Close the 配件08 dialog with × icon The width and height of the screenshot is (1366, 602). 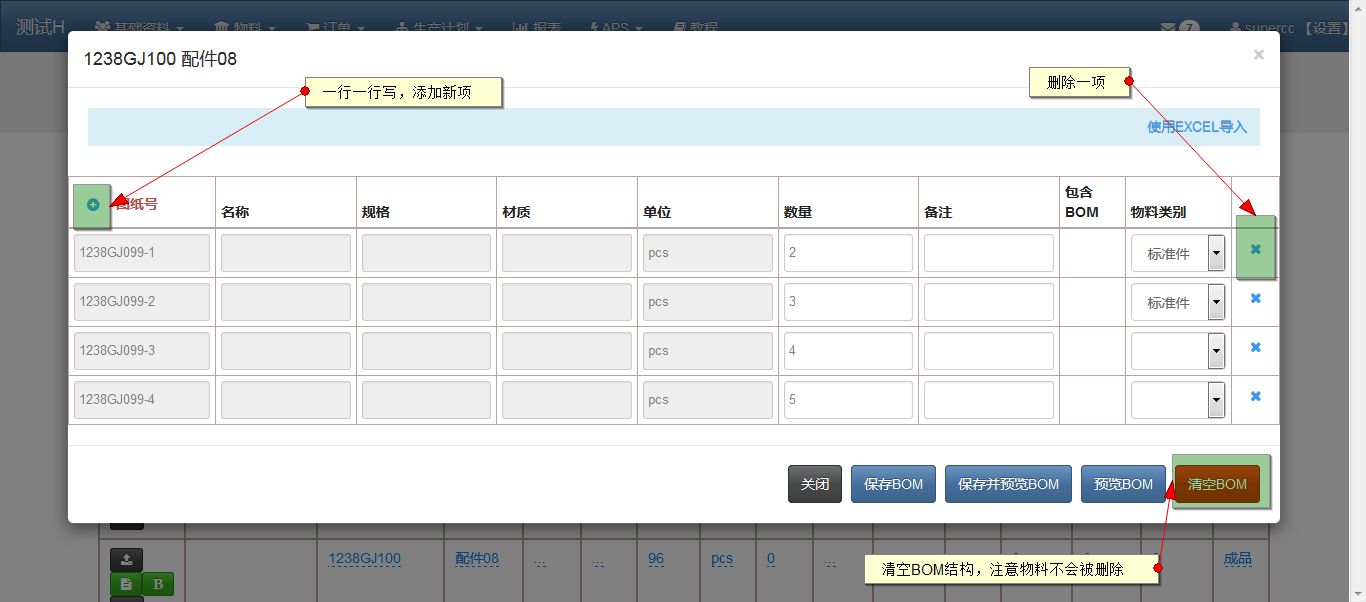[1258, 54]
